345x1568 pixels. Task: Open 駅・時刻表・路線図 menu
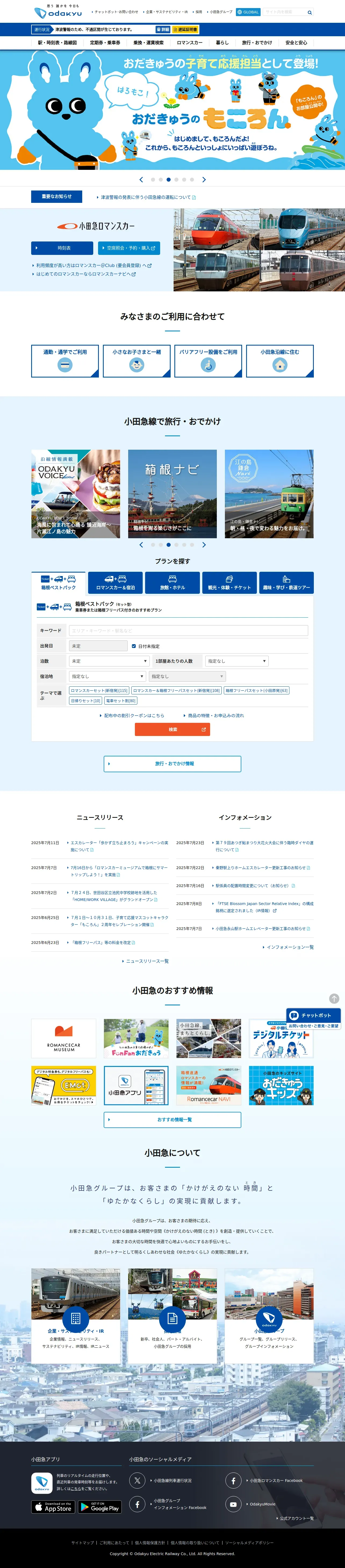pyautogui.click(x=57, y=43)
